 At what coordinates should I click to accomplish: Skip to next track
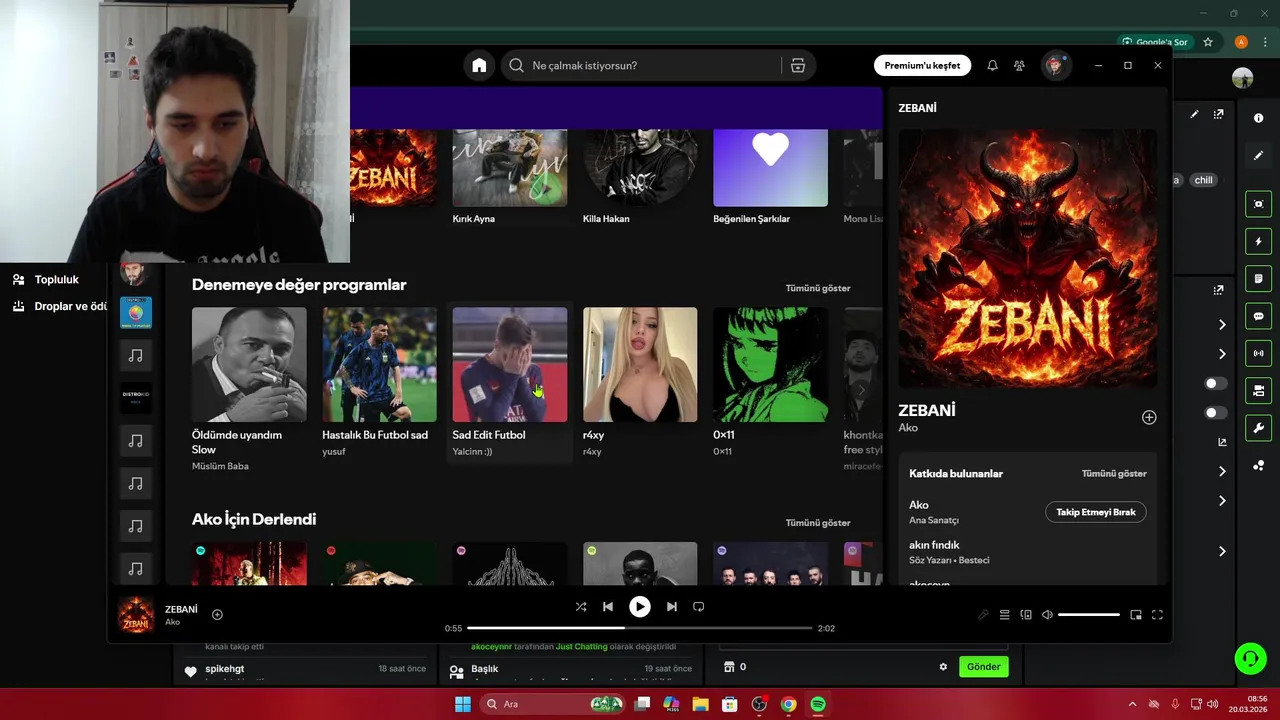pos(672,606)
